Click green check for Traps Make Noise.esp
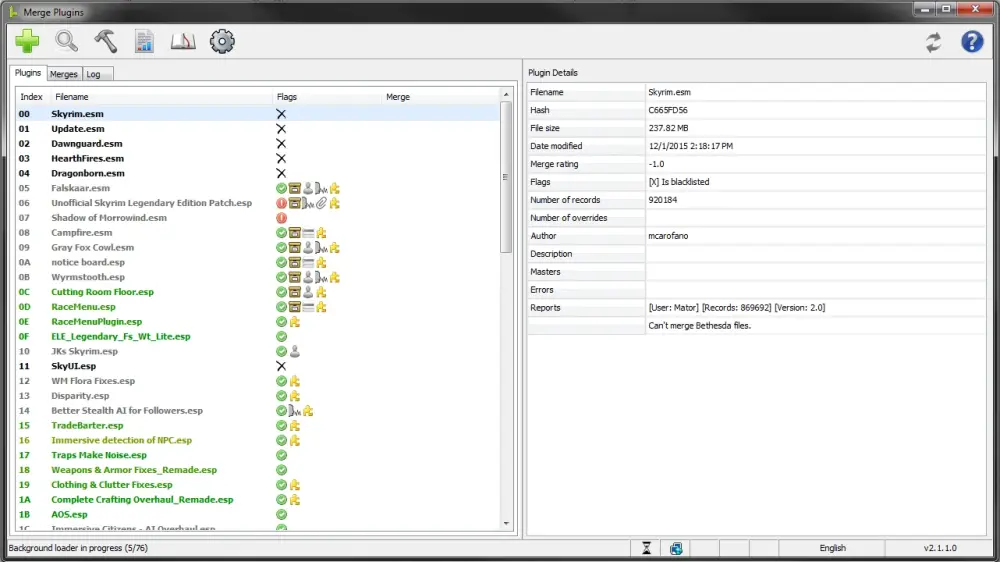Screen dimensions: 1000x562 [281, 455]
